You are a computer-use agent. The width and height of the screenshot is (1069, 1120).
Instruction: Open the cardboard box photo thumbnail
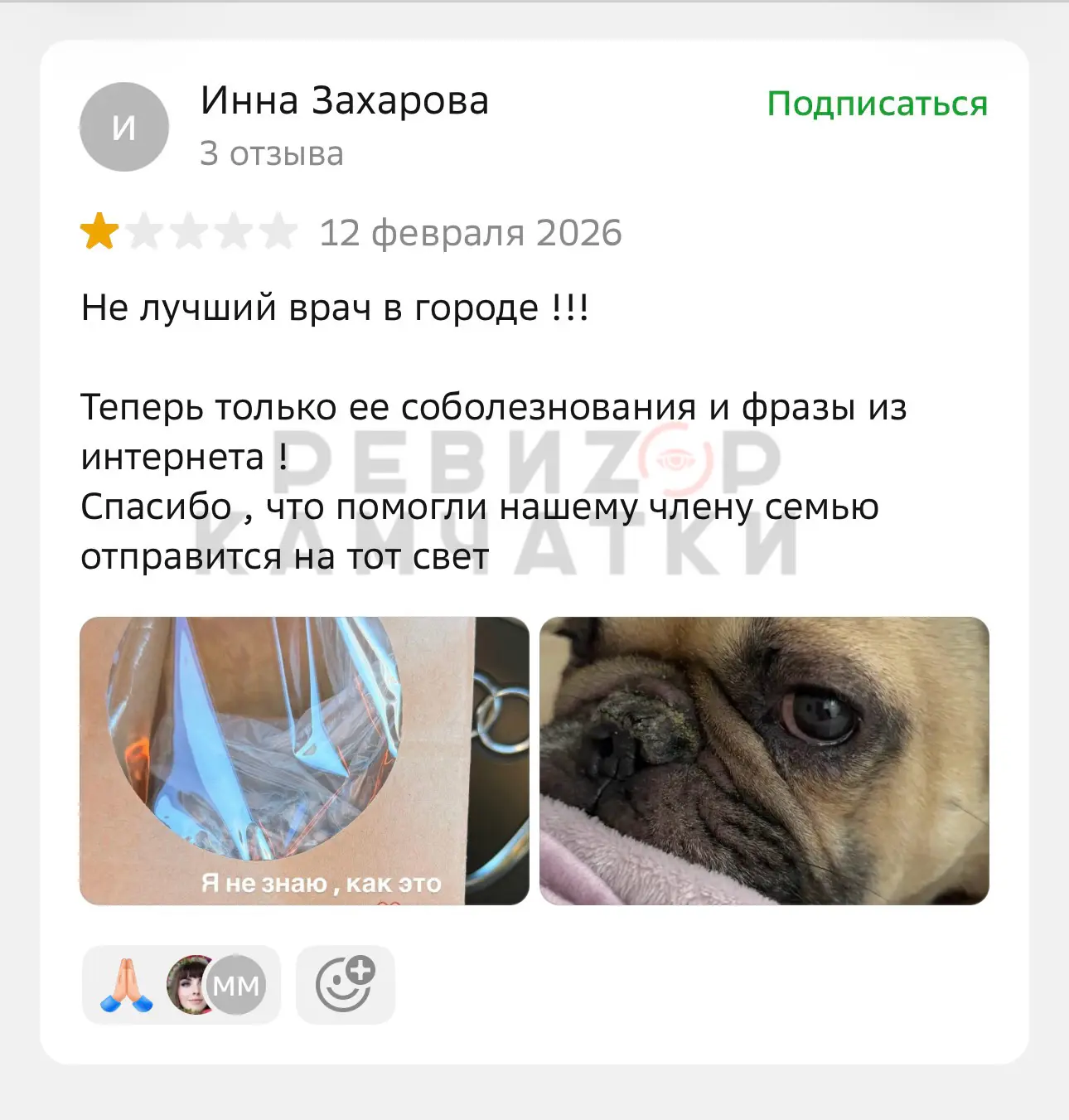[x=304, y=760]
